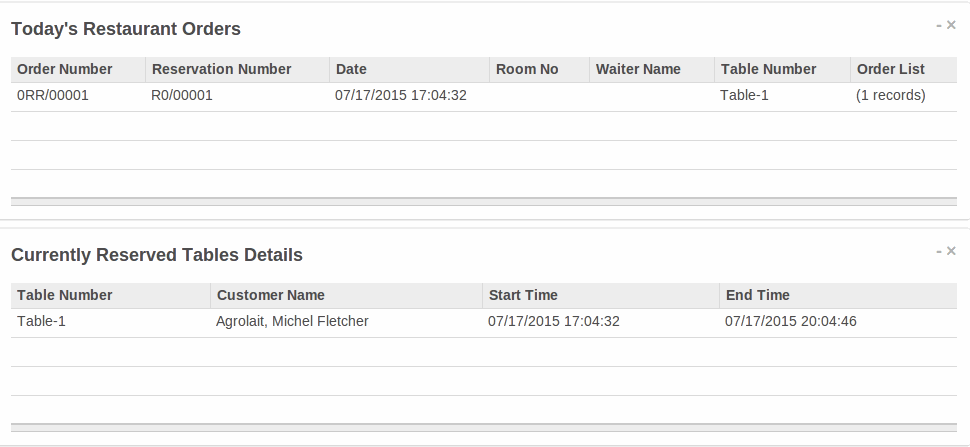
Task: Click the Waiter Name column header
Action: [638, 69]
